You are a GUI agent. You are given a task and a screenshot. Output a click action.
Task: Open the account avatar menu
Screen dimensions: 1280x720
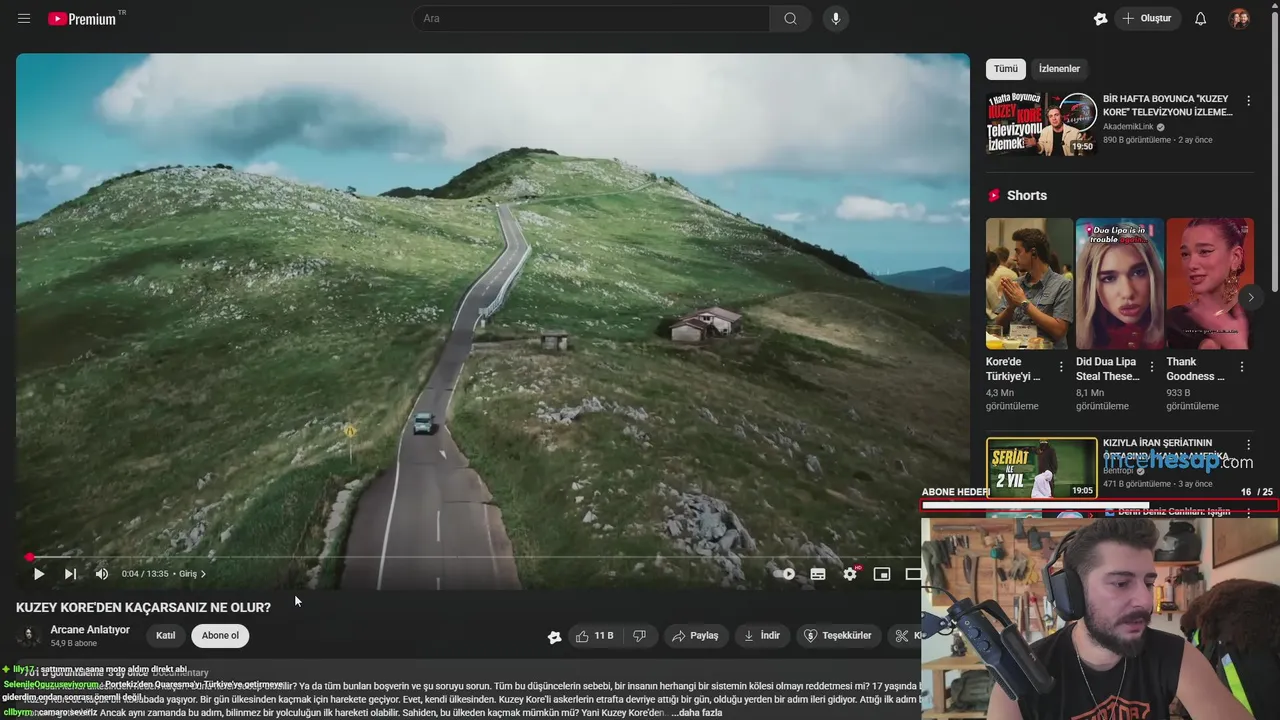tap(1239, 18)
